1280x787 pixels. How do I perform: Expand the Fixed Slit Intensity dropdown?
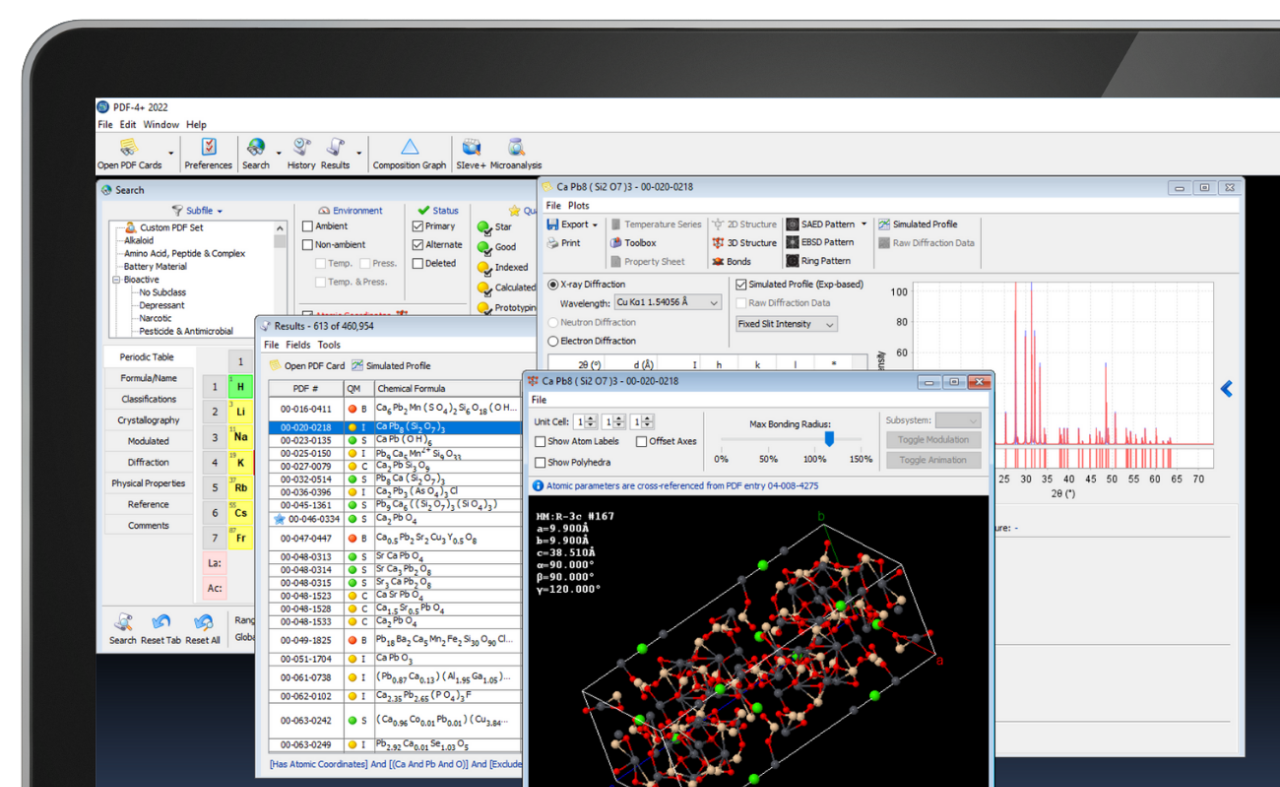(786, 324)
